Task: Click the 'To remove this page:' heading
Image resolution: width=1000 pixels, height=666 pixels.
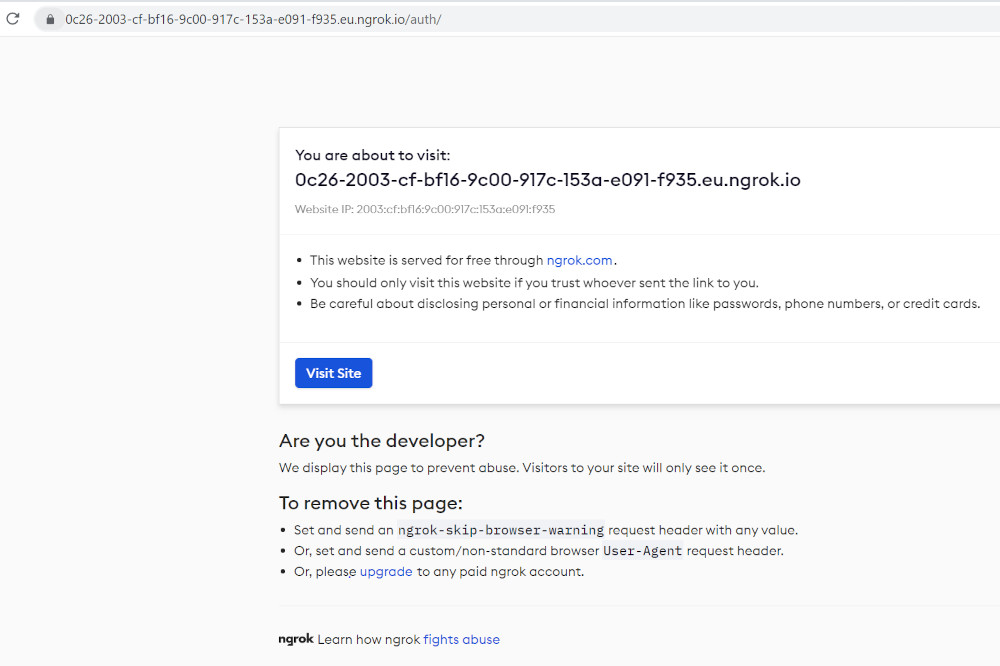Action: tap(371, 503)
